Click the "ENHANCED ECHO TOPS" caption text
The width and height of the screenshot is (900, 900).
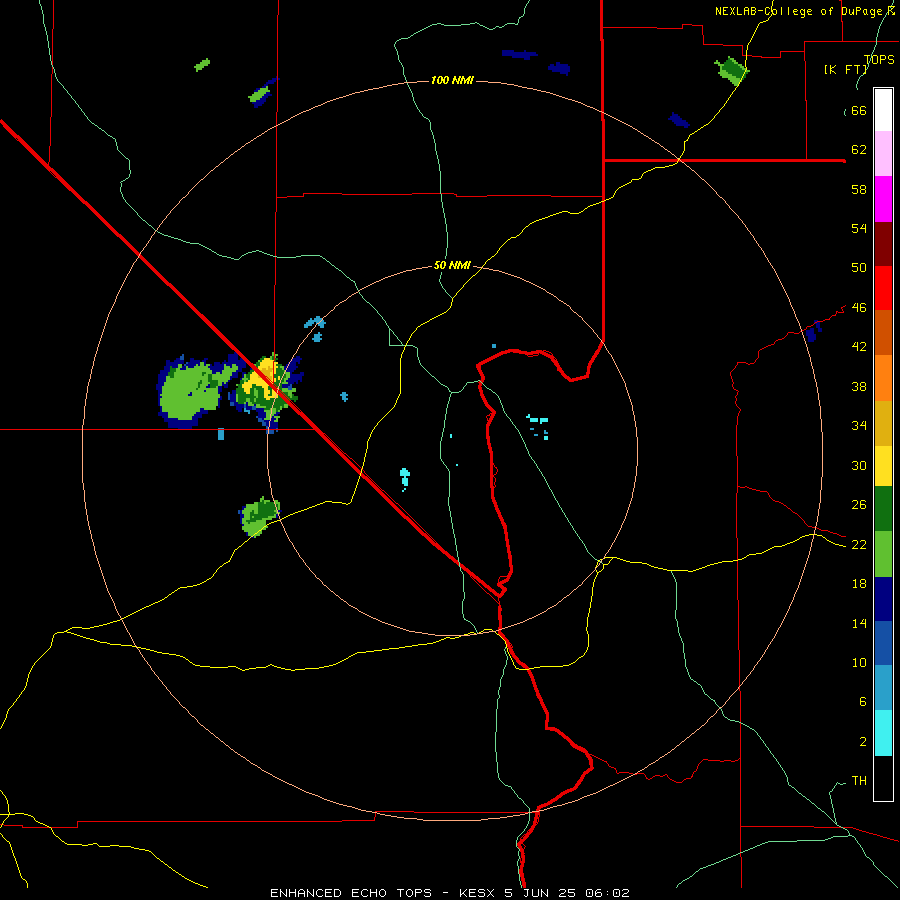pos(351,893)
